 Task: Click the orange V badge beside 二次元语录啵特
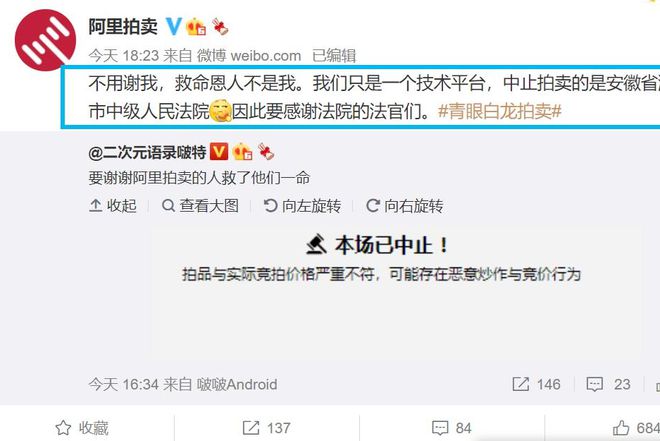pyautogui.click(x=219, y=152)
